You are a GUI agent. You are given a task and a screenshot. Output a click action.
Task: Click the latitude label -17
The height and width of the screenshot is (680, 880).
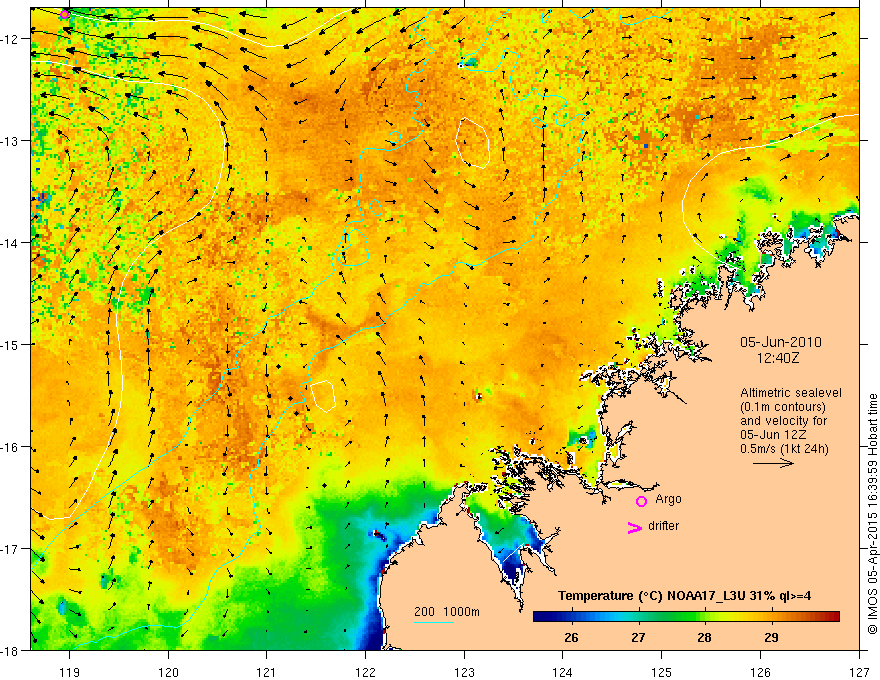pos(11,549)
